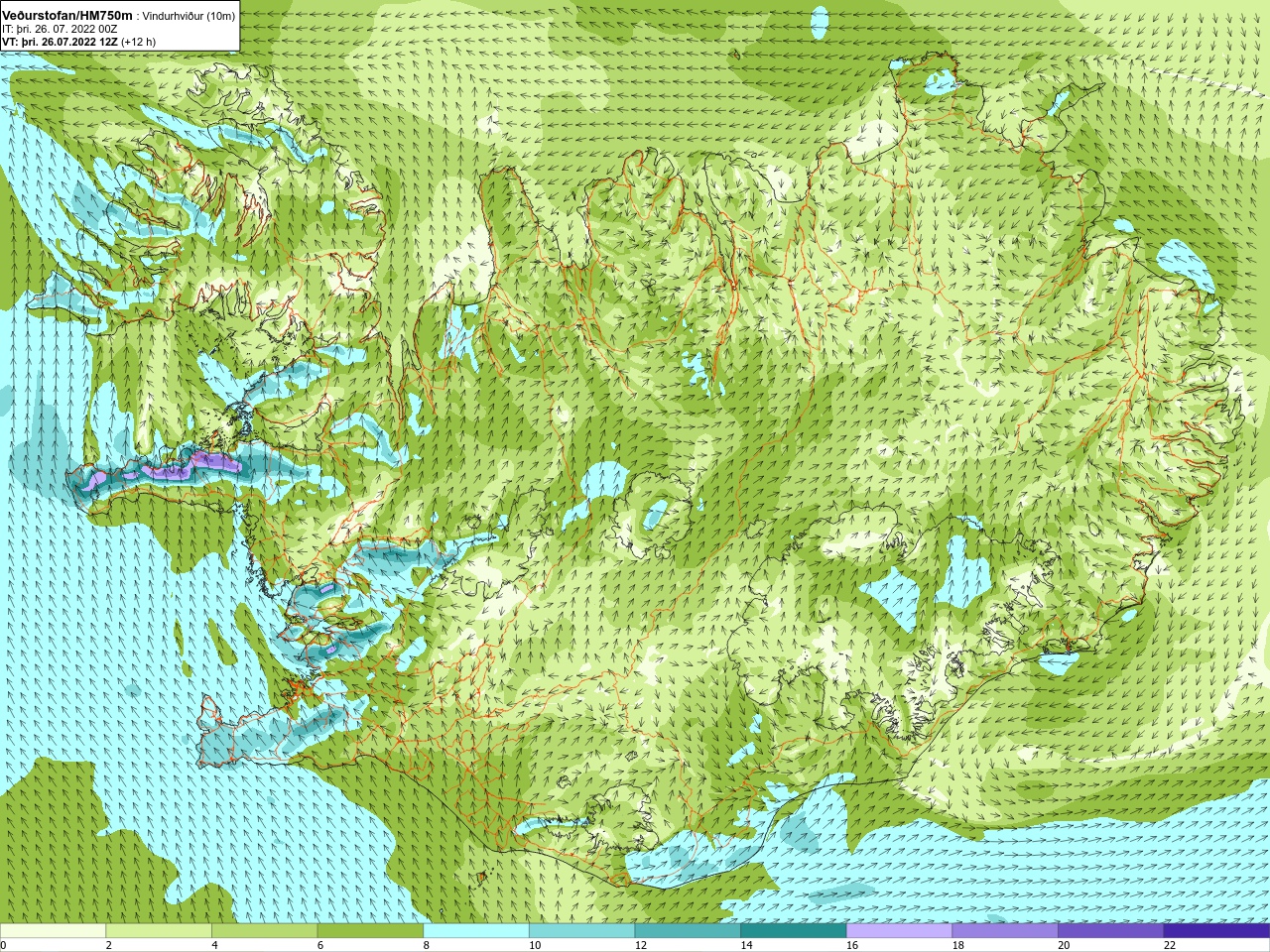Image resolution: width=1270 pixels, height=952 pixels.
Task: Click the 'IT: þri. 26. 07. 2022 00Z' line
Action: tap(60, 30)
